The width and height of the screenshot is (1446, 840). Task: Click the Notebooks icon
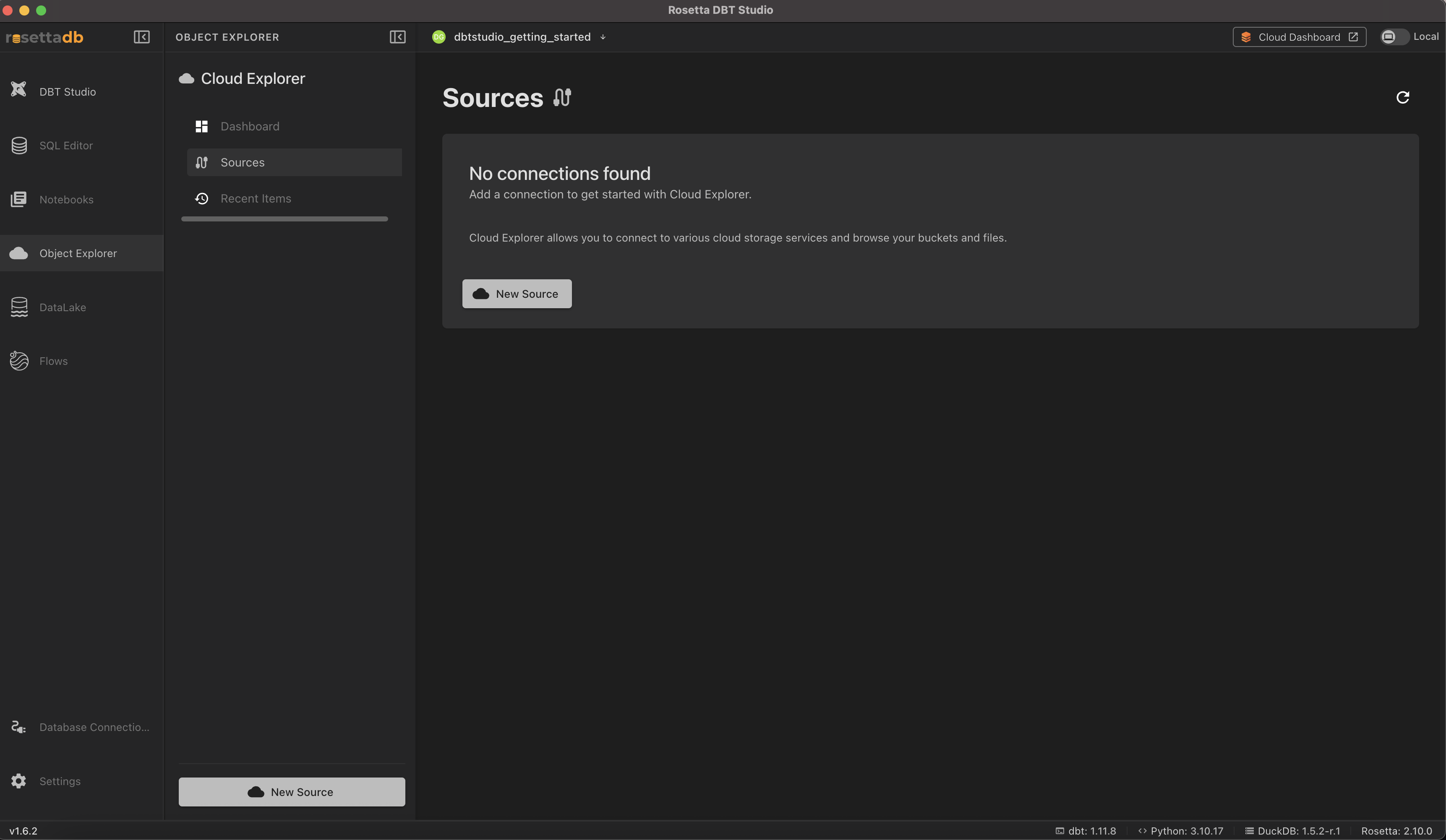tap(19, 200)
